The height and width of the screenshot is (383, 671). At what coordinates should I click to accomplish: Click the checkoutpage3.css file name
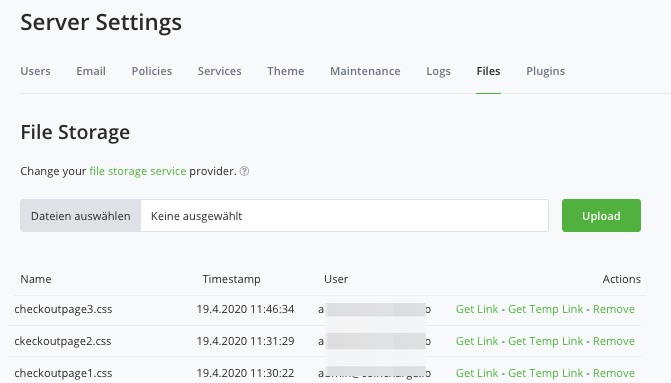(x=63, y=309)
